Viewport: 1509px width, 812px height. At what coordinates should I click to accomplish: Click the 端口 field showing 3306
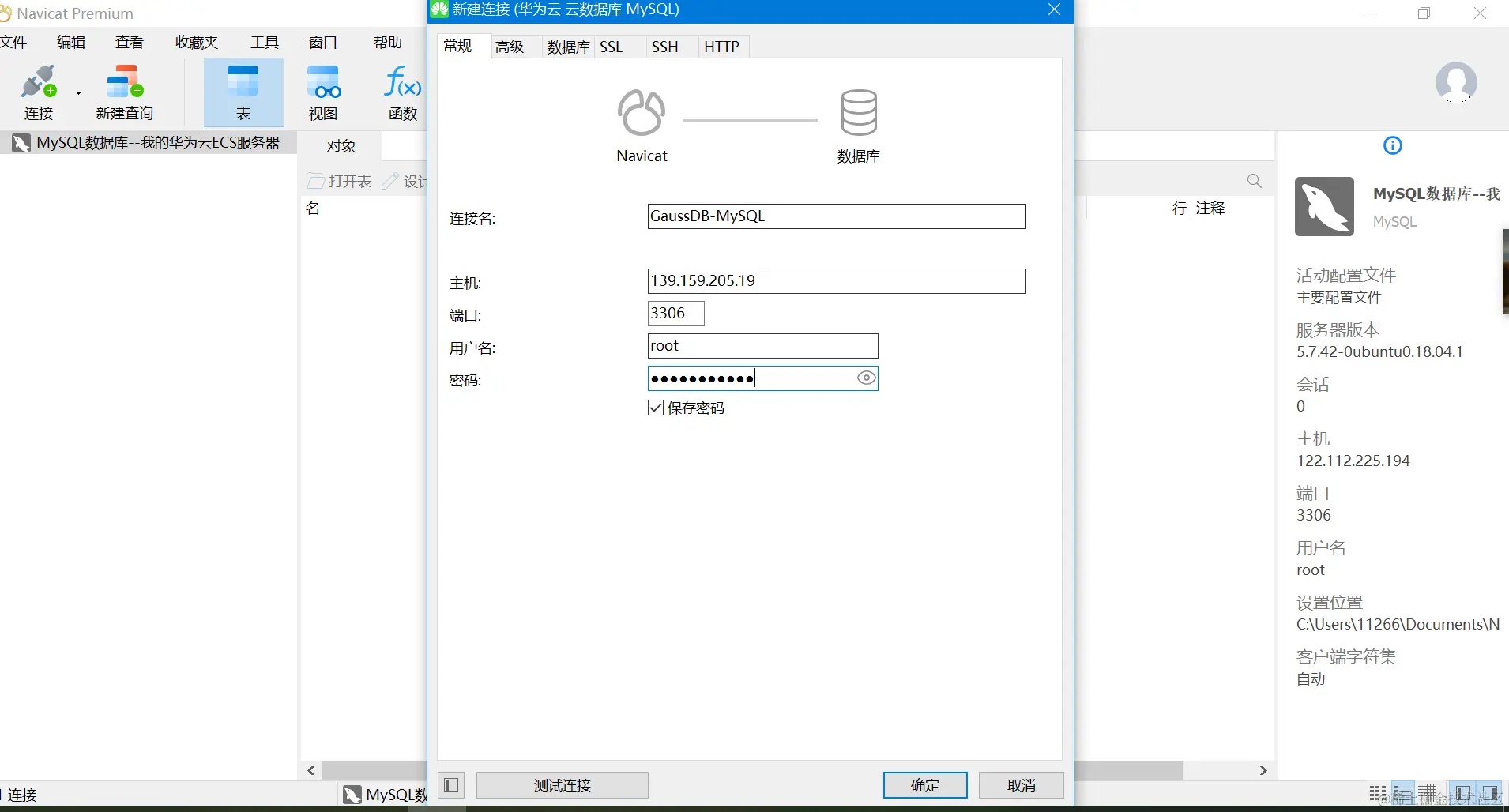(675, 314)
